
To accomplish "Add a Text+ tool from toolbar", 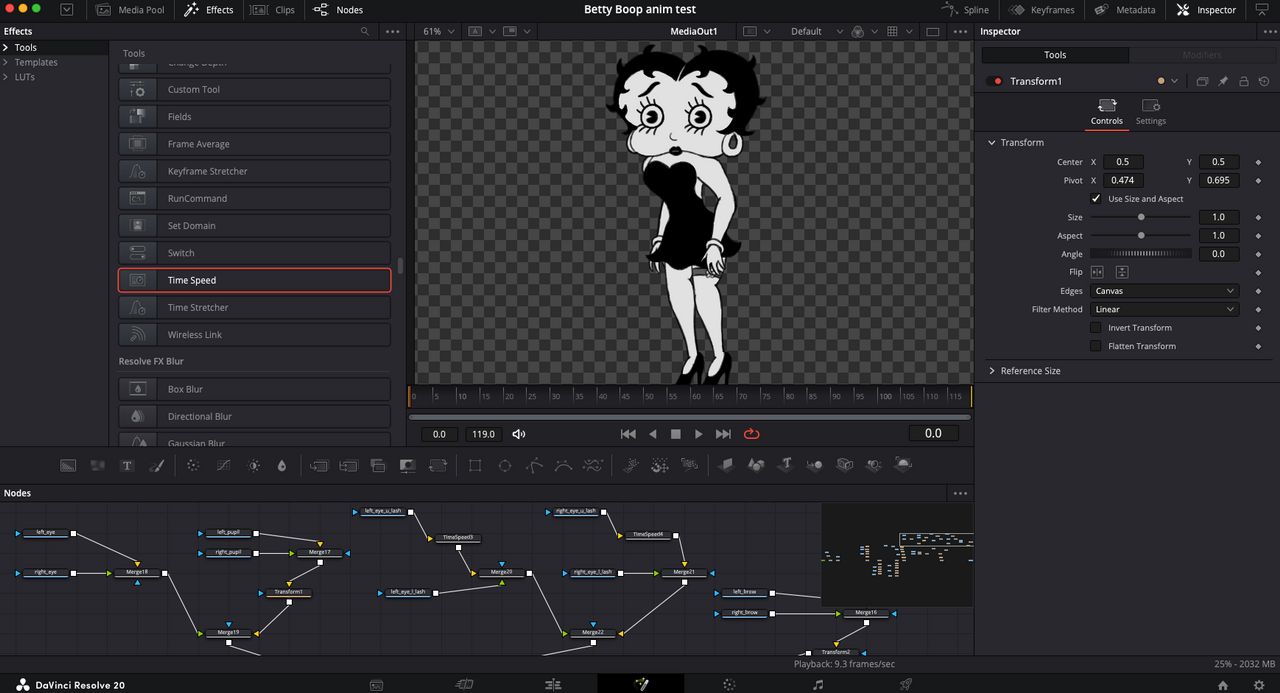I will tap(127, 465).
